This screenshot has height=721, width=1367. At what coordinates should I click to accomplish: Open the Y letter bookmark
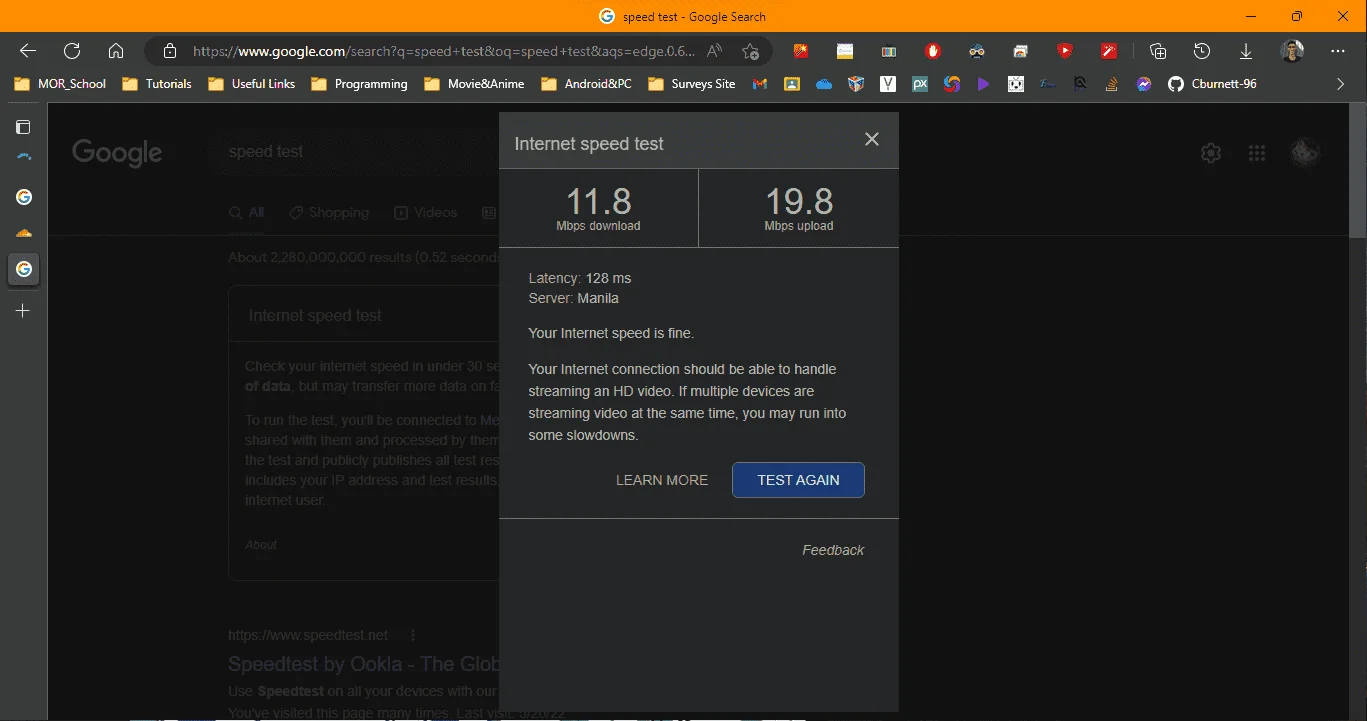click(x=888, y=84)
